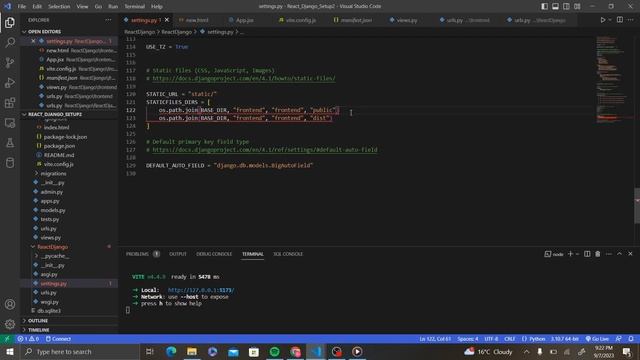
Task: Open the Terminal menu
Action: [x=135, y=7]
